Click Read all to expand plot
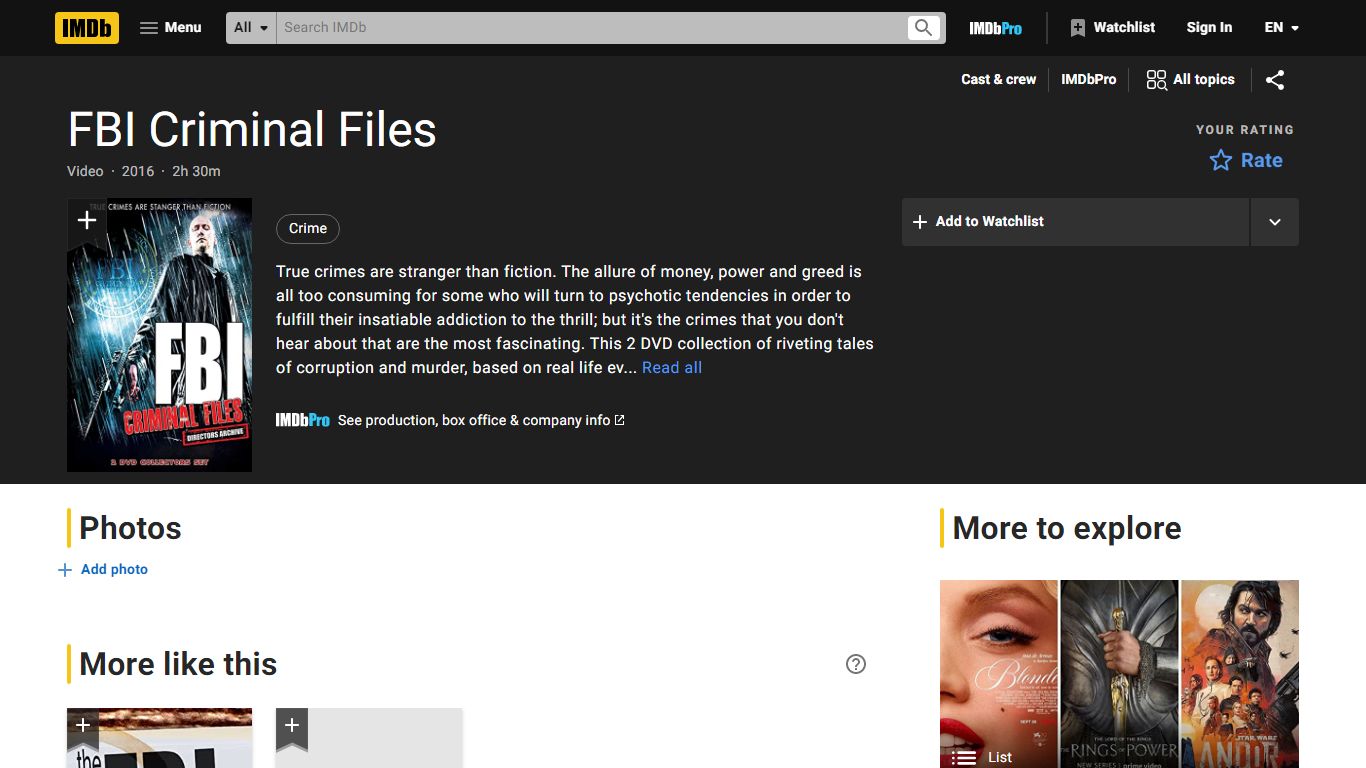Viewport: 1366px width, 768px height. [x=672, y=368]
